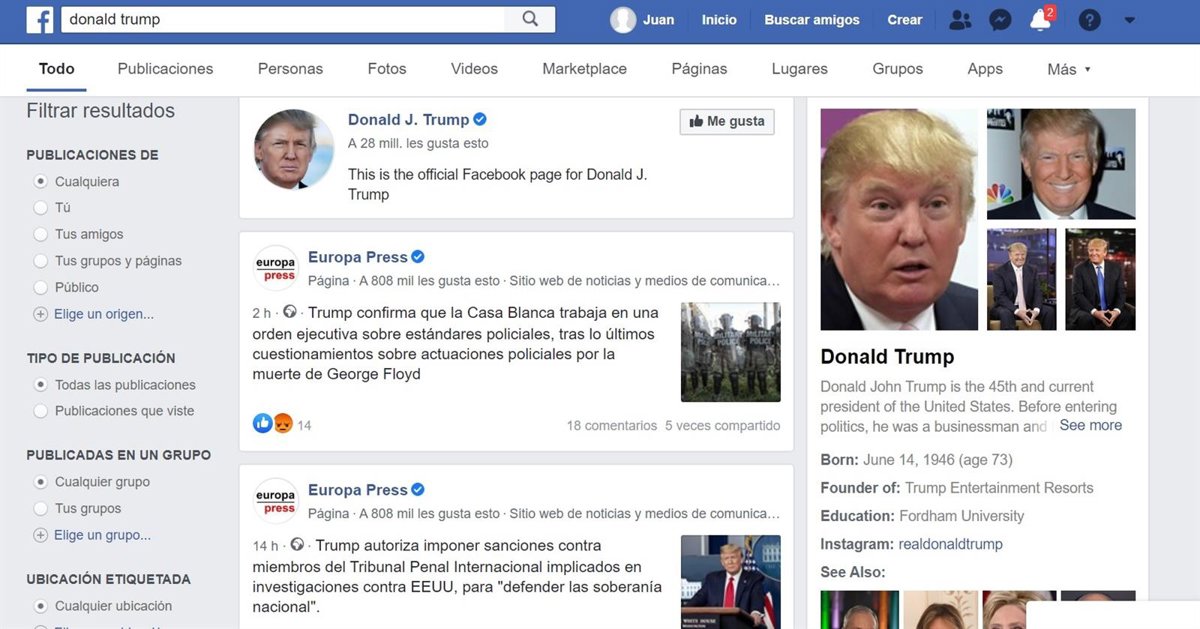Select 'Publicaciones que viste' radio option

41,411
